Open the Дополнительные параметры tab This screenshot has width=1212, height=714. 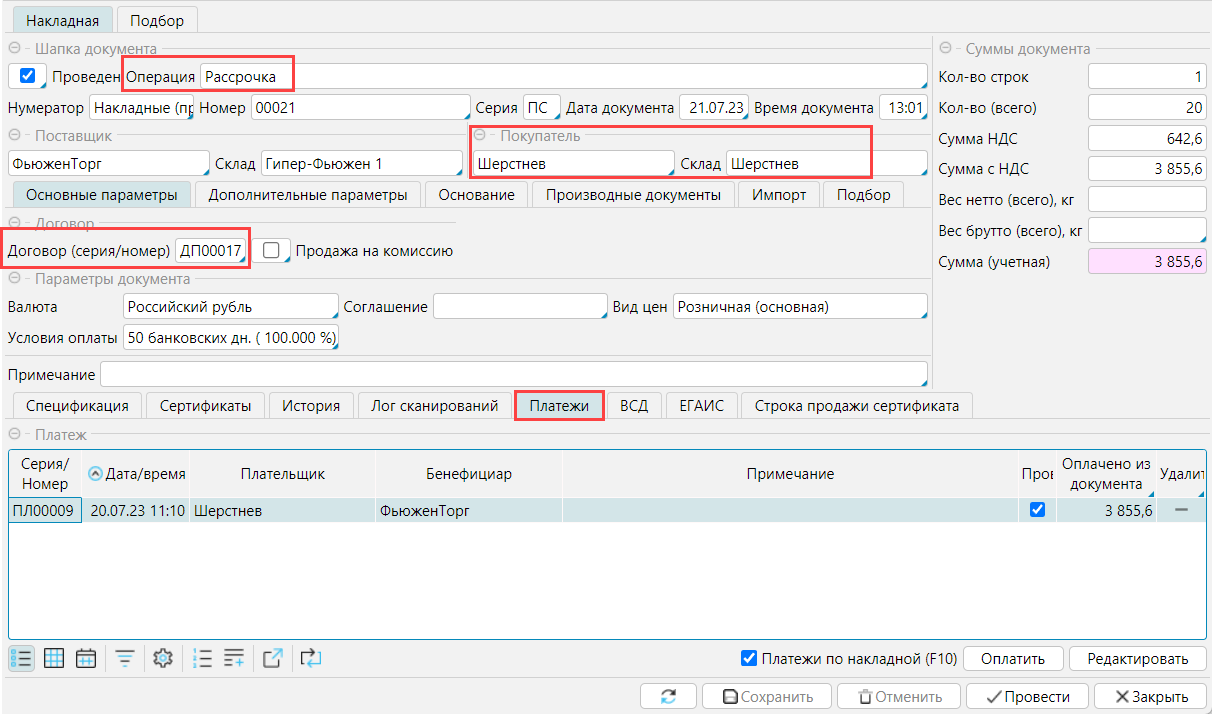[x=307, y=195]
